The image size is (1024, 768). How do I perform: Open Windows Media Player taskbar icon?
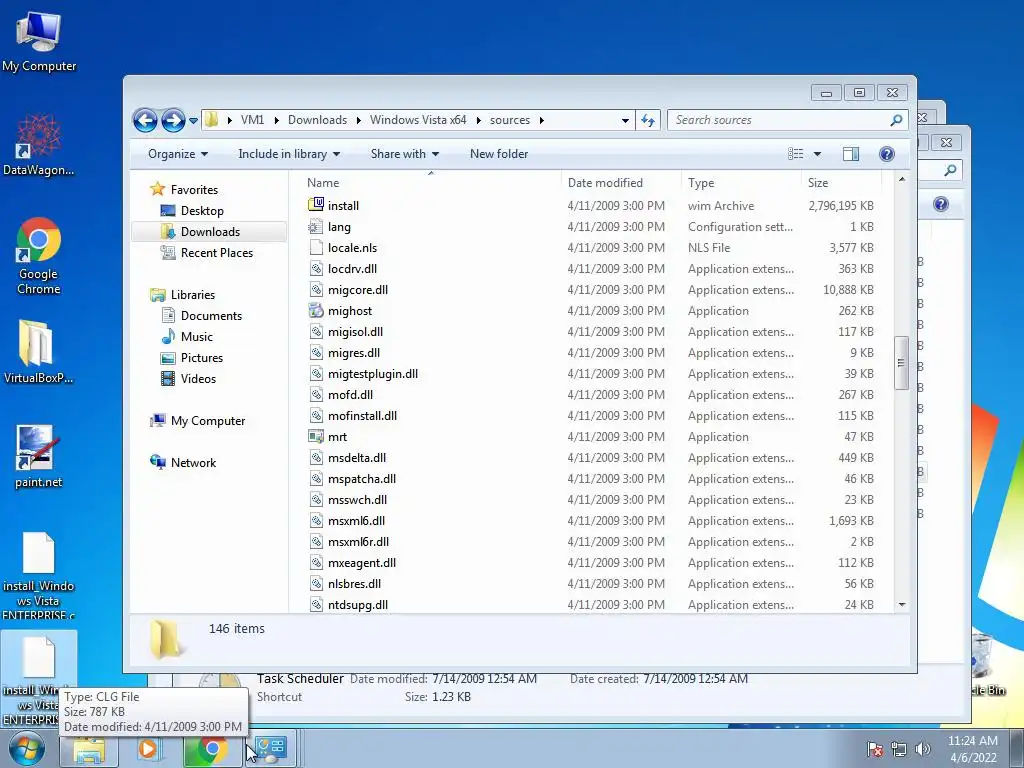click(148, 749)
